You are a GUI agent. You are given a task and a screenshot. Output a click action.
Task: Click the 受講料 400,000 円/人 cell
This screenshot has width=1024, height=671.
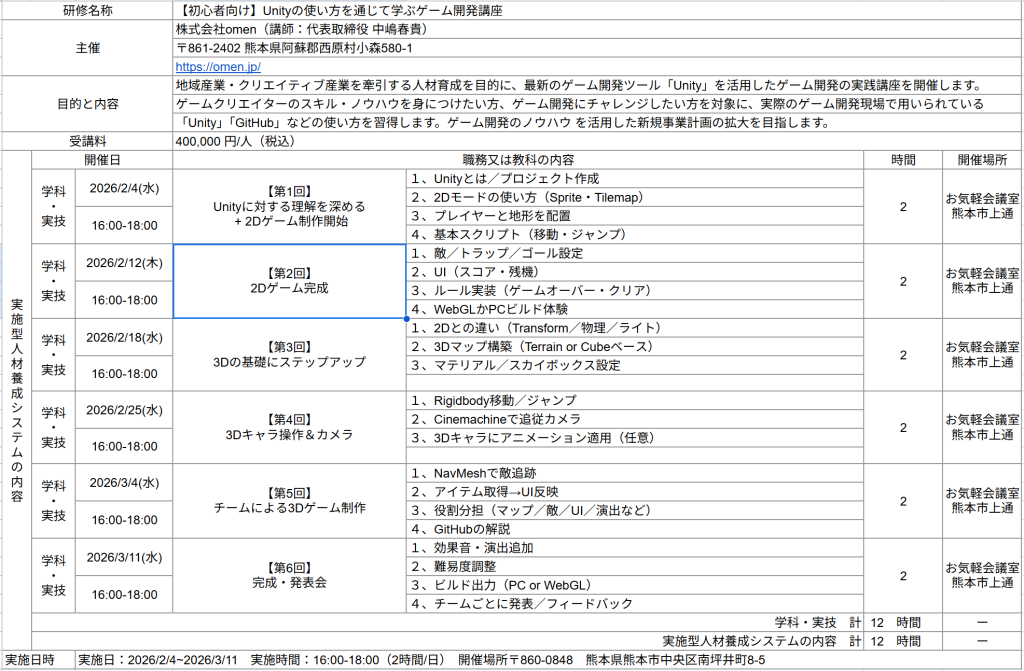click(235, 141)
